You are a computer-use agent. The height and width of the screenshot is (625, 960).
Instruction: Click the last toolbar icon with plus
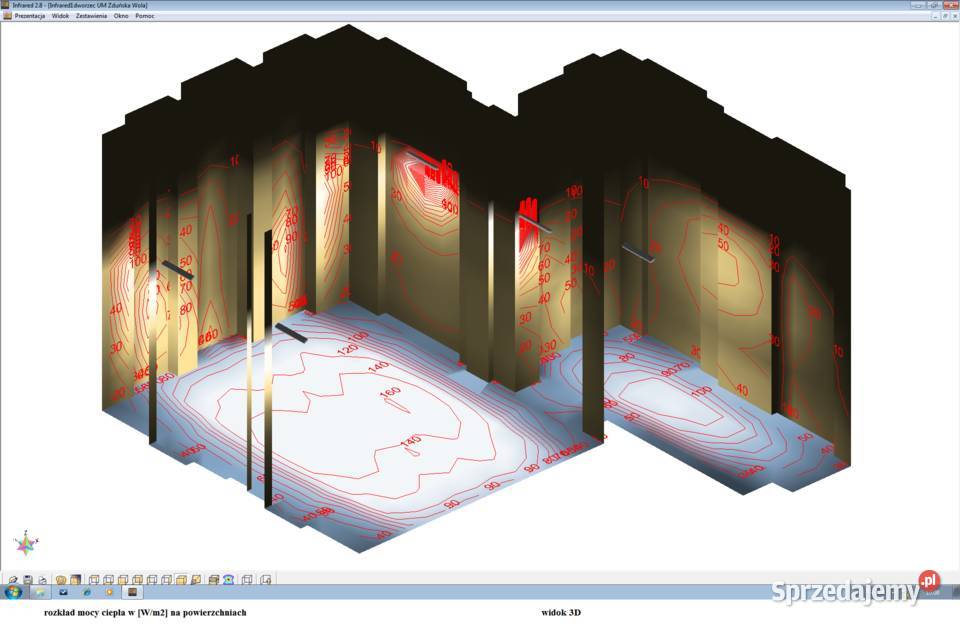point(266,579)
